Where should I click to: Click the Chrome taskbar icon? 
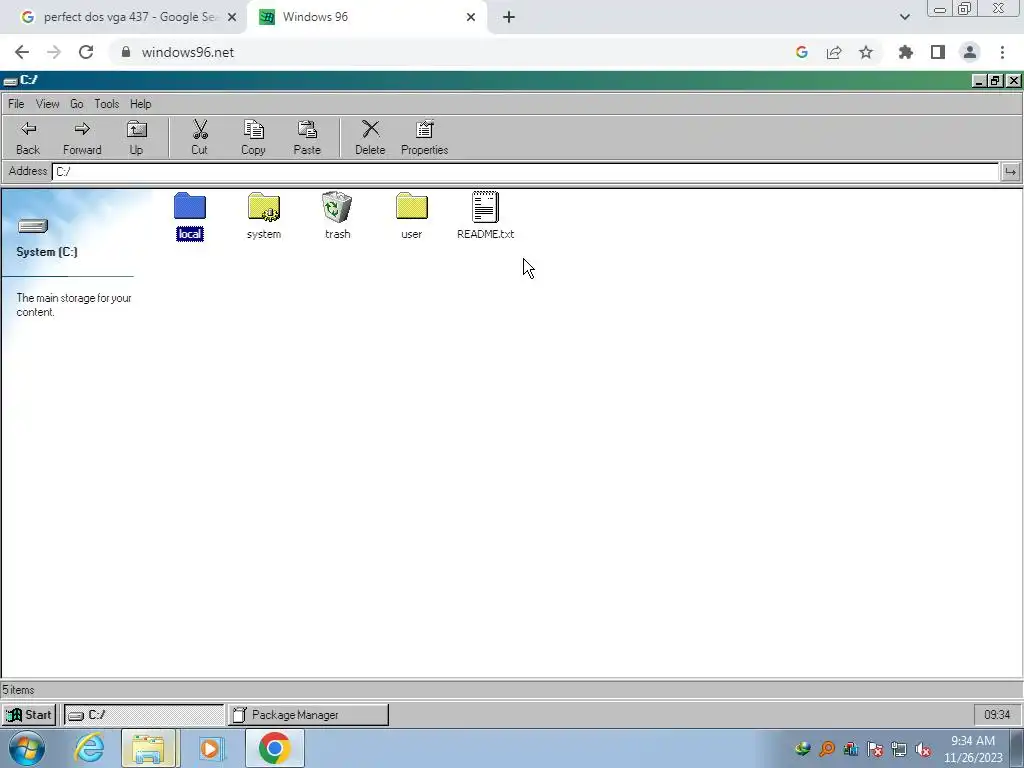point(274,748)
